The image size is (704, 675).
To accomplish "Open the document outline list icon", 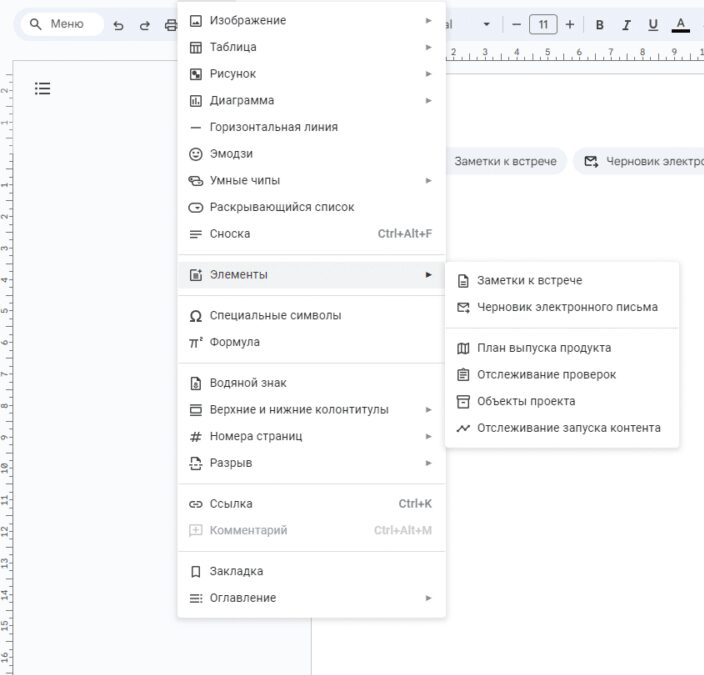I will [x=42, y=89].
